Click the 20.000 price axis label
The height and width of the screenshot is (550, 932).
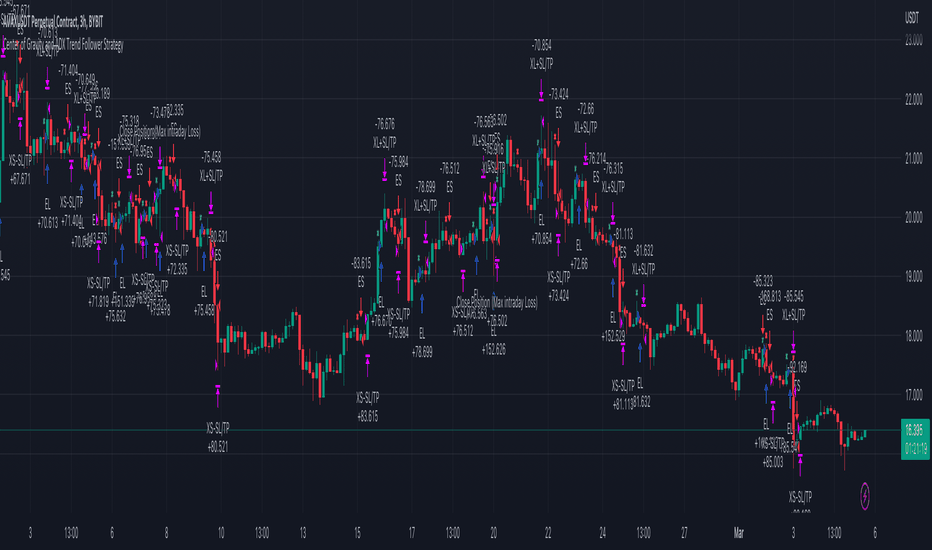pos(913,218)
